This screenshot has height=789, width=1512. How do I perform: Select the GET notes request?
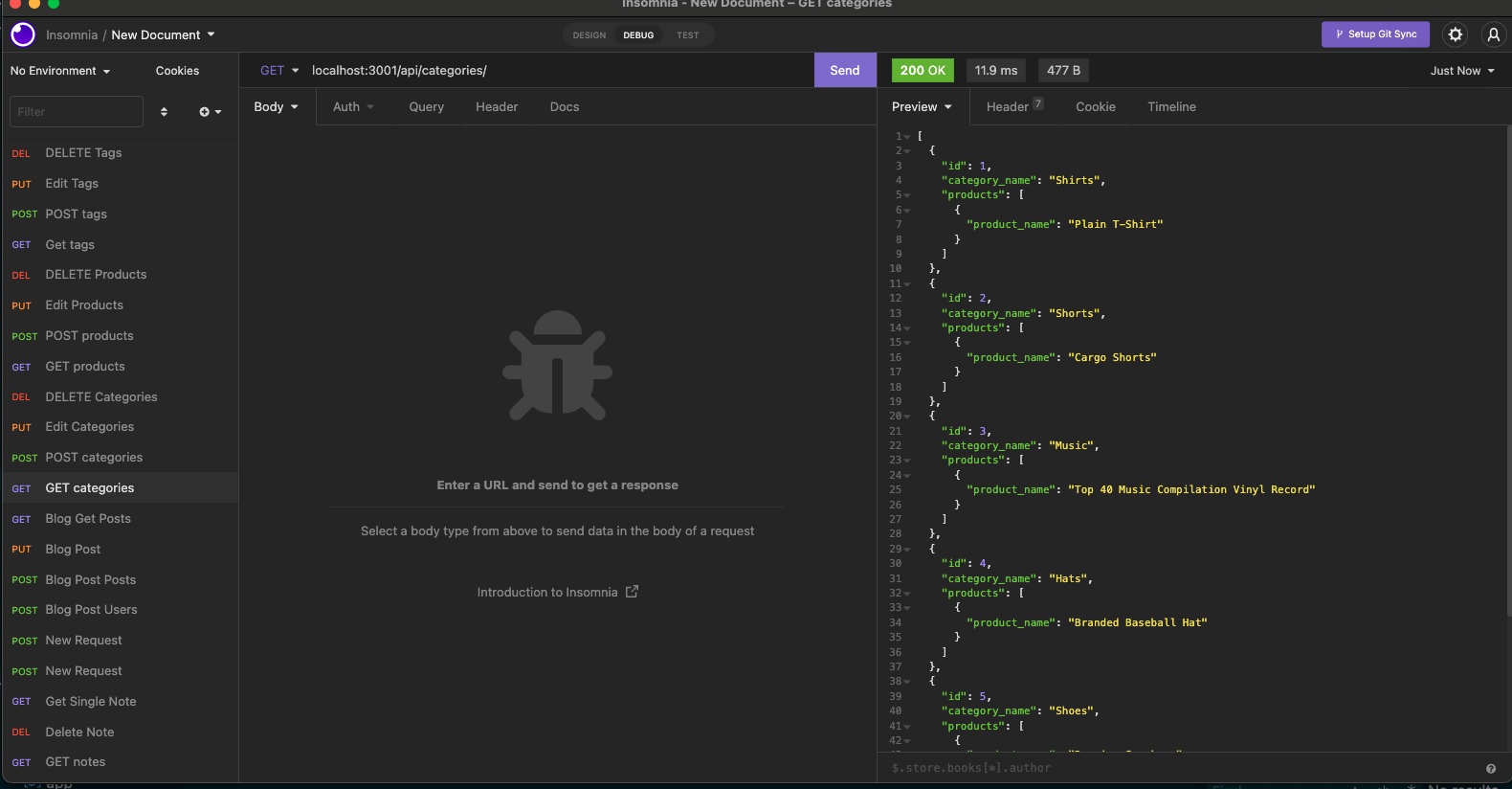tap(120, 762)
